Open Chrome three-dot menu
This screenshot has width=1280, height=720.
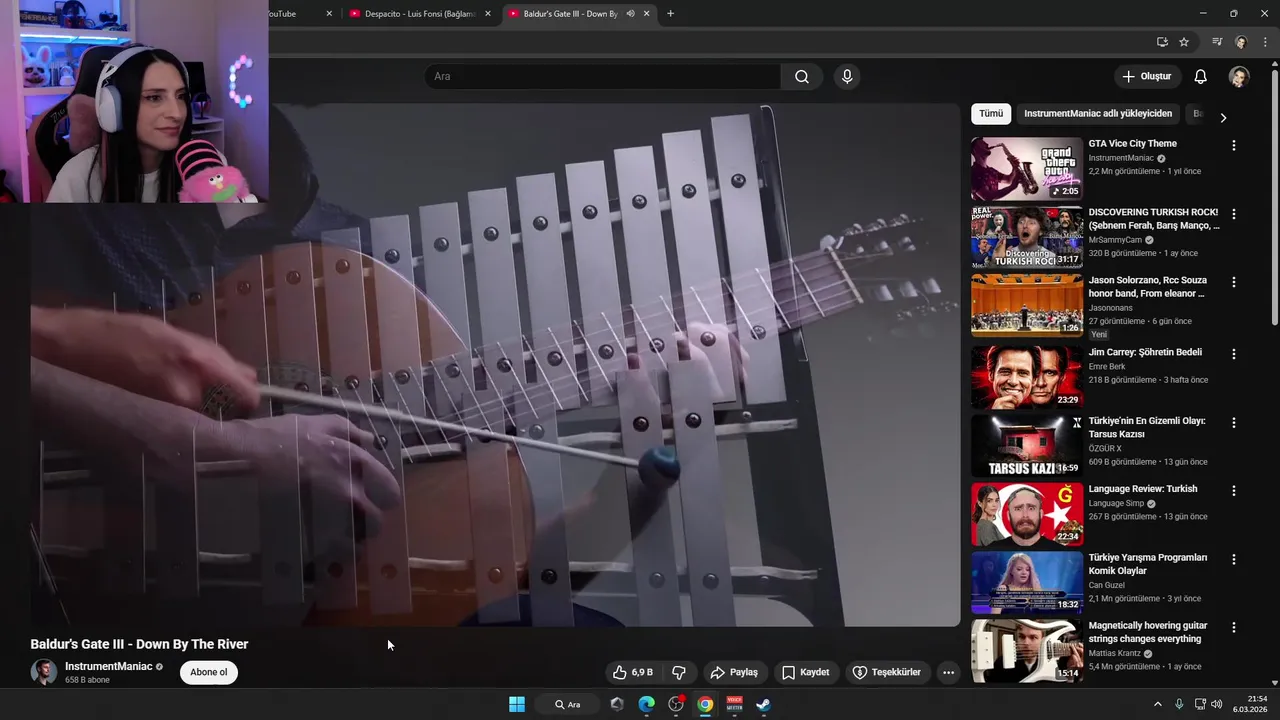[1263, 42]
